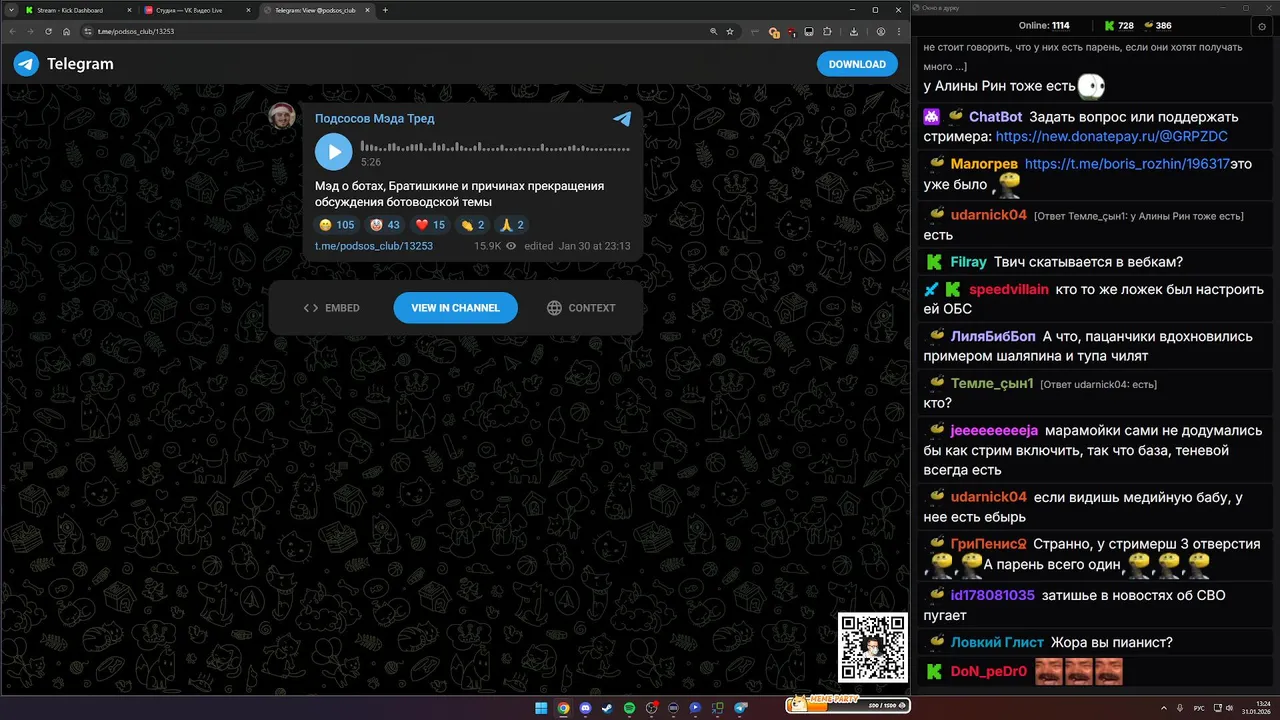This screenshot has width=1280, height=720.
Task: Open the donatepay link in ChatBot message
Action: pos(1111,136)
